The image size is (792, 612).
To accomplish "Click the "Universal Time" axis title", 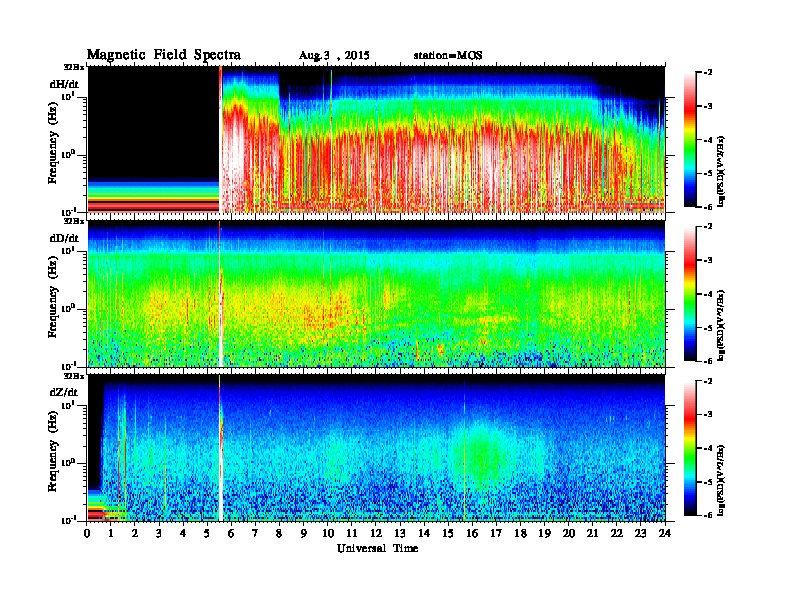I will [x=377, y=548].
